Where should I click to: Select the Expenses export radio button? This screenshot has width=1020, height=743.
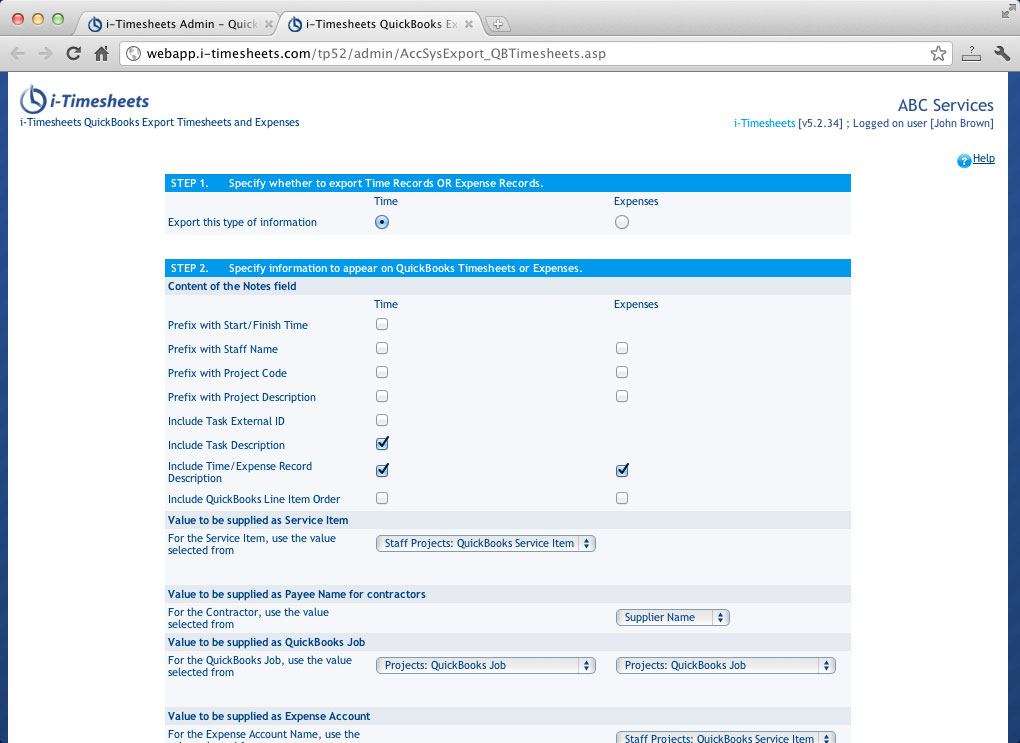pyautogui.click(x=622, y=222)
